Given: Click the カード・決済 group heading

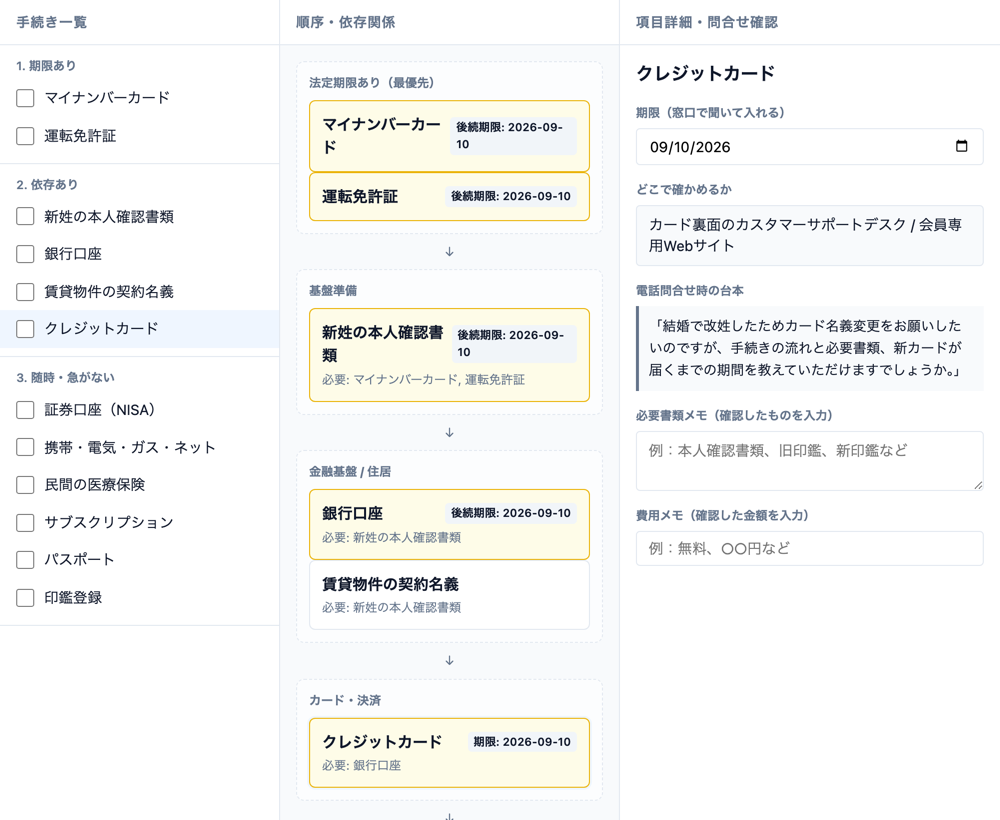Looking at the screenshot, I should (x=345, y=700).
